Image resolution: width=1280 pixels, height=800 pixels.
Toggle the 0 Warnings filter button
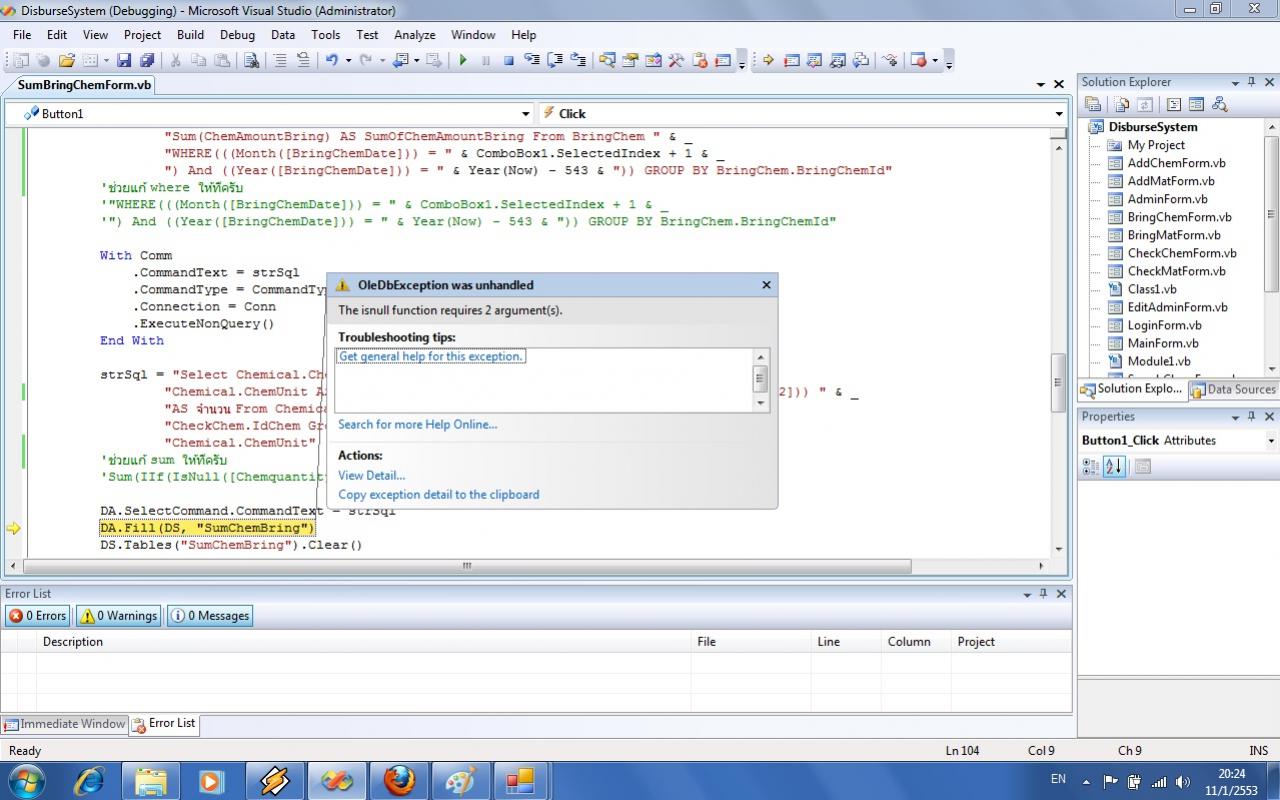[118, 616]
